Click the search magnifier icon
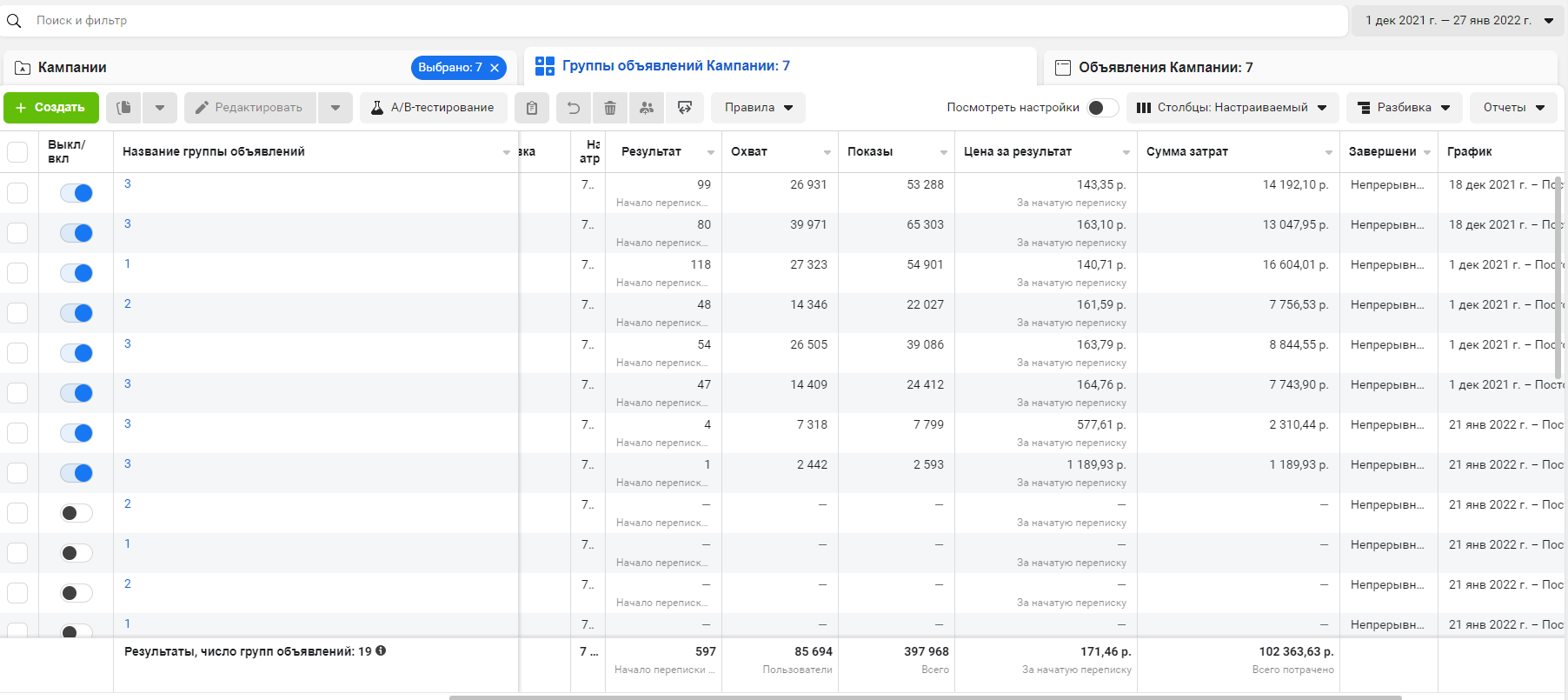 14,20
